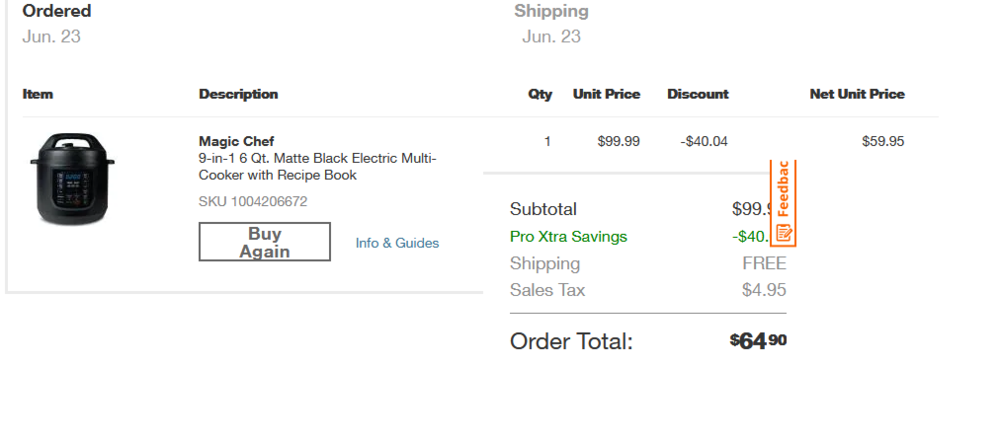Click the Ordered heading

[57, 11]
